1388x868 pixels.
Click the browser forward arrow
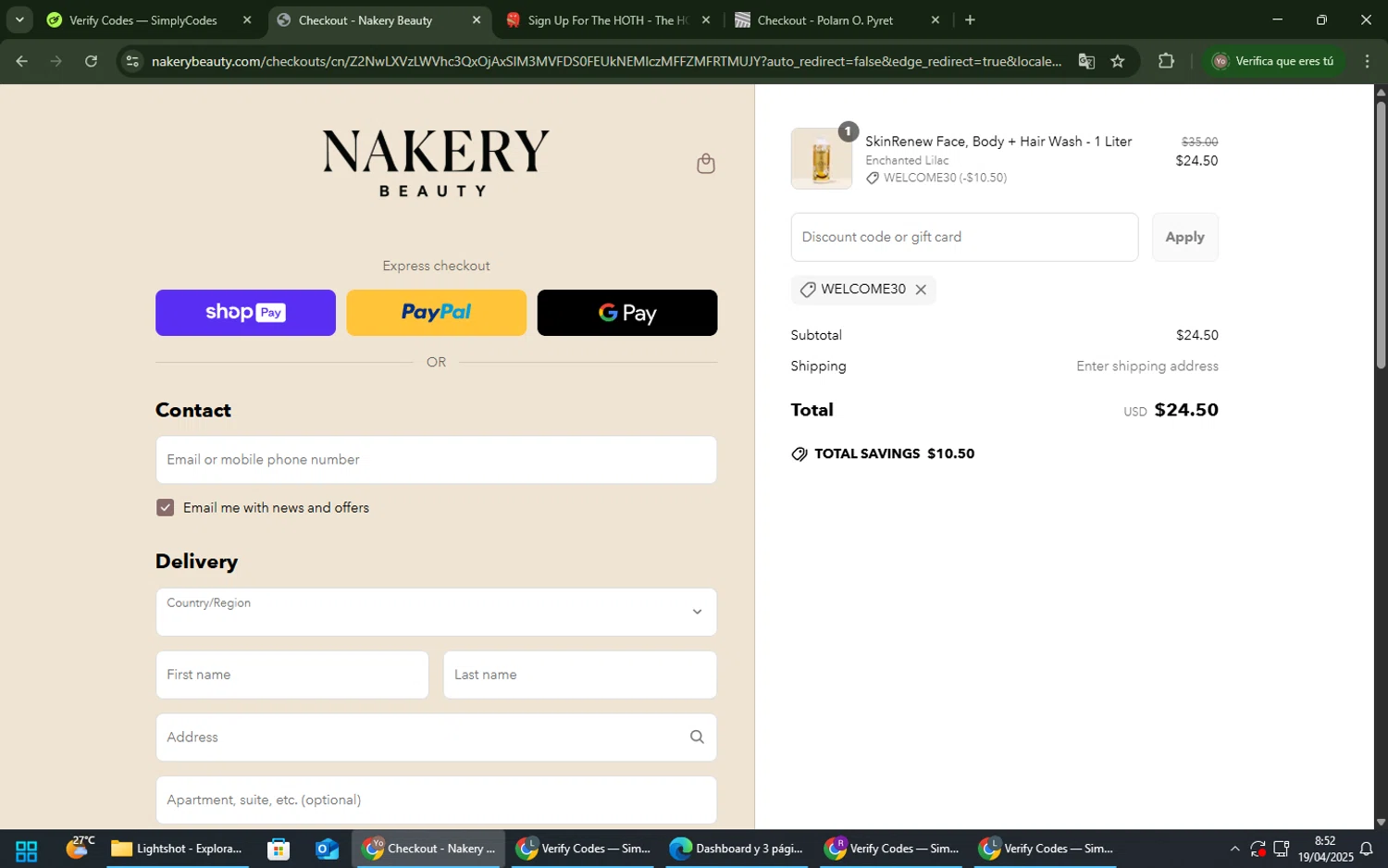[x=56, y=61]
